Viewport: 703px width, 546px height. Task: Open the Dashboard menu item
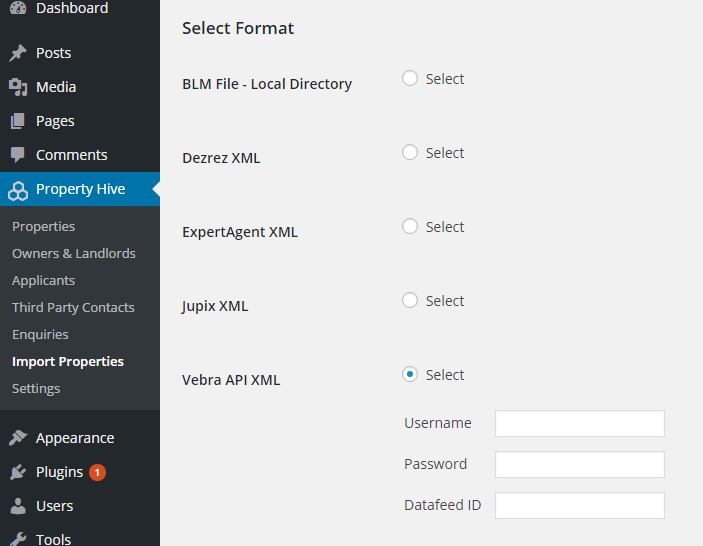tap(80, 8)
